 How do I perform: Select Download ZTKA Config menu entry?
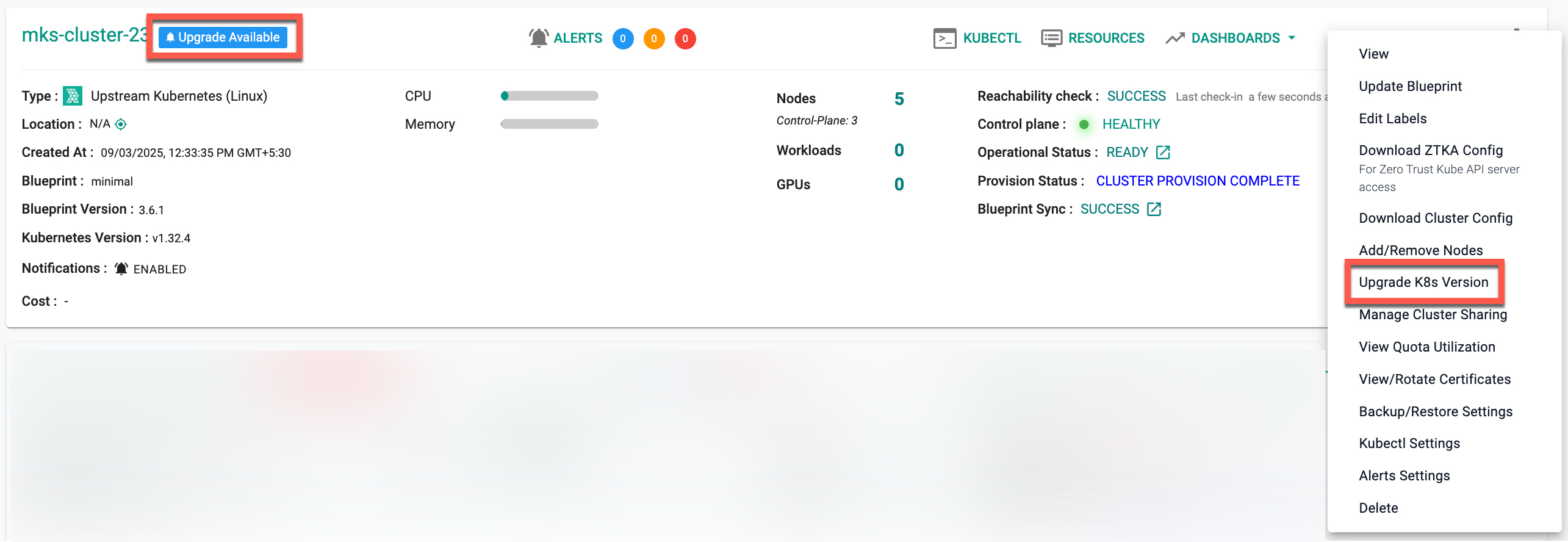(1430, 150)
